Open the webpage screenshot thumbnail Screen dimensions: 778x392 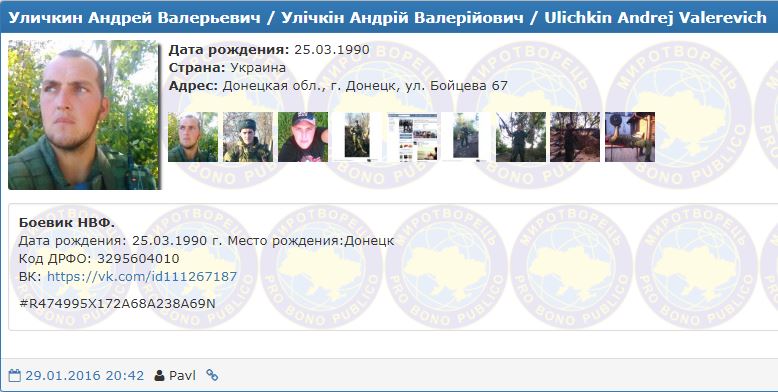(x=412, y=137)
